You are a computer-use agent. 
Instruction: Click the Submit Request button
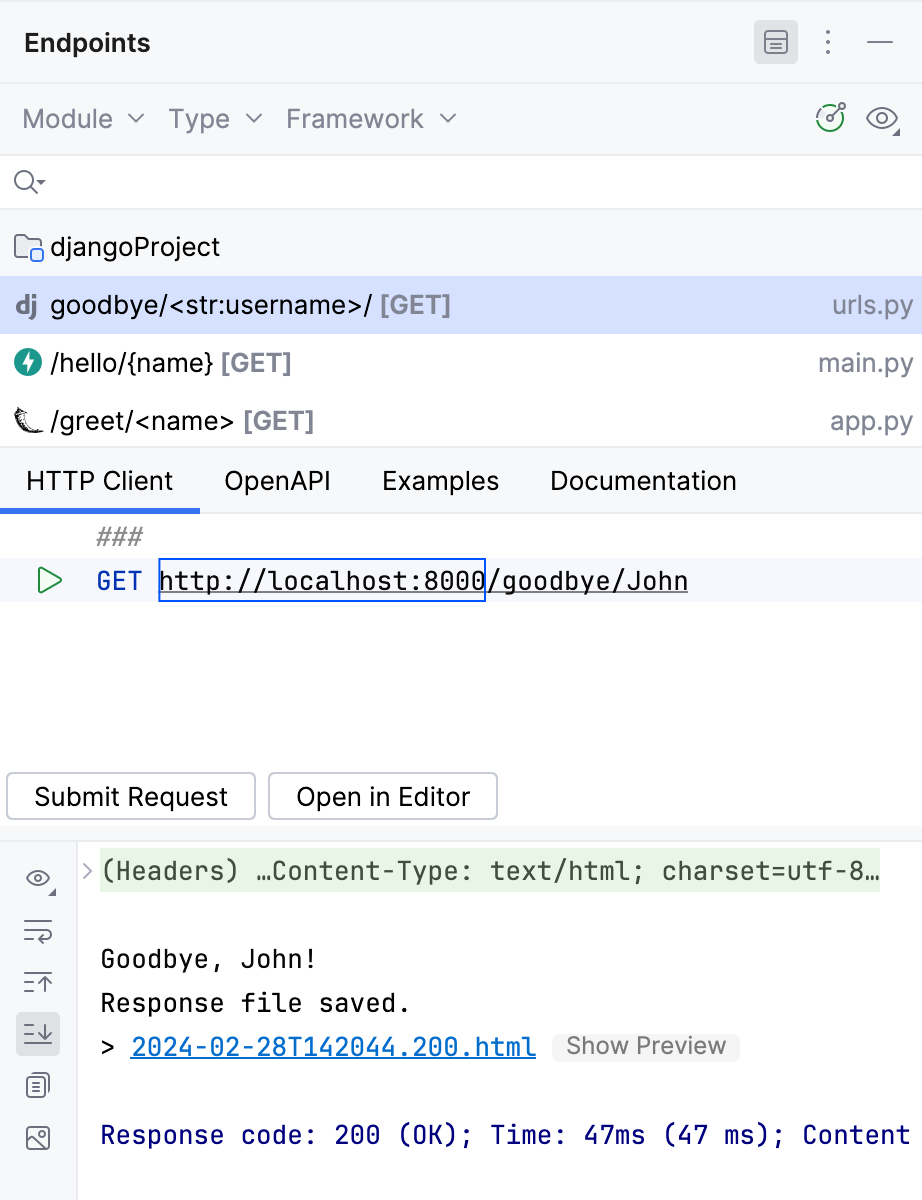(x=131, y=796)
